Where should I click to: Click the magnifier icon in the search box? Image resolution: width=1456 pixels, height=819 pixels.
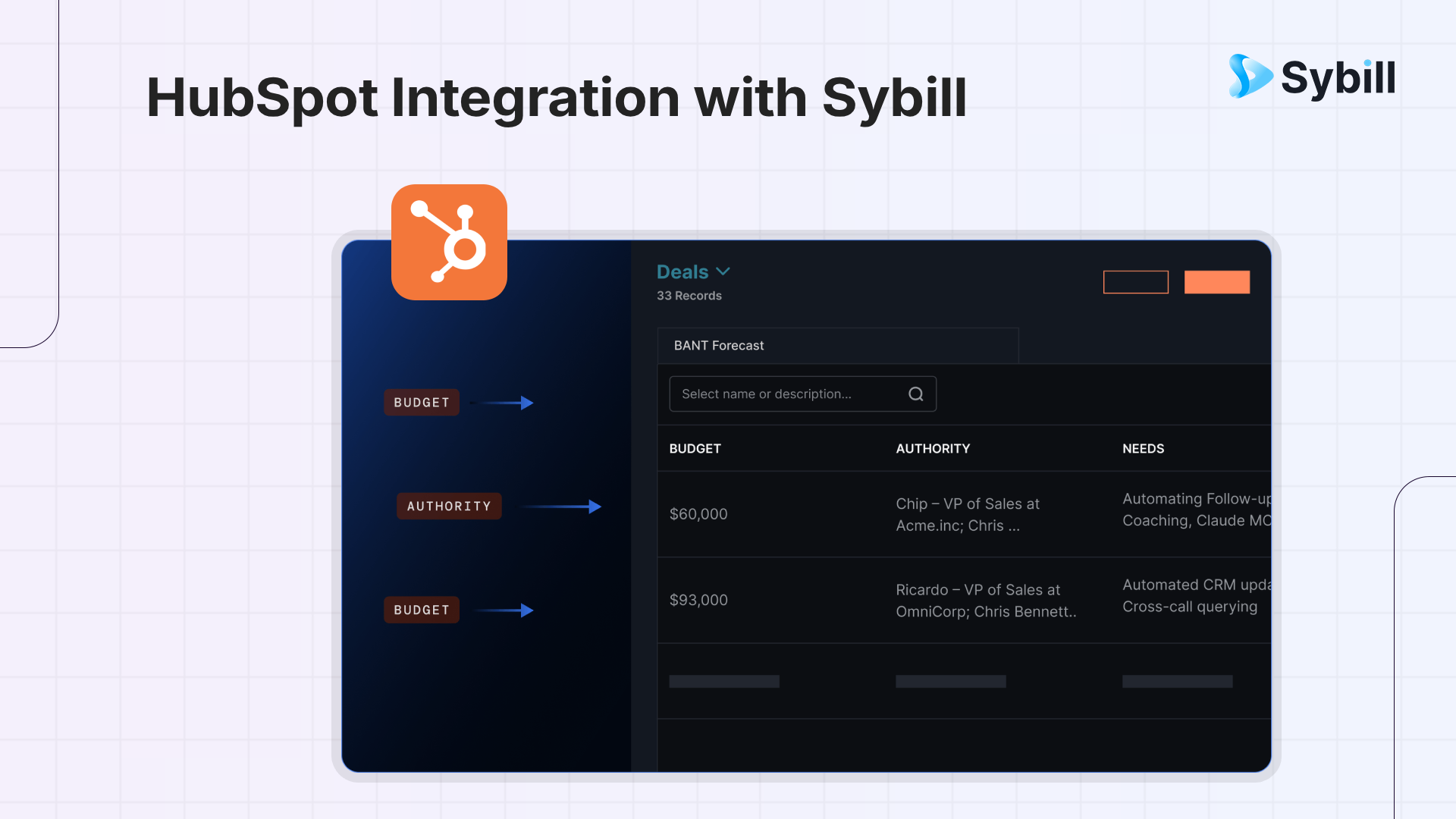click(916, 394)
